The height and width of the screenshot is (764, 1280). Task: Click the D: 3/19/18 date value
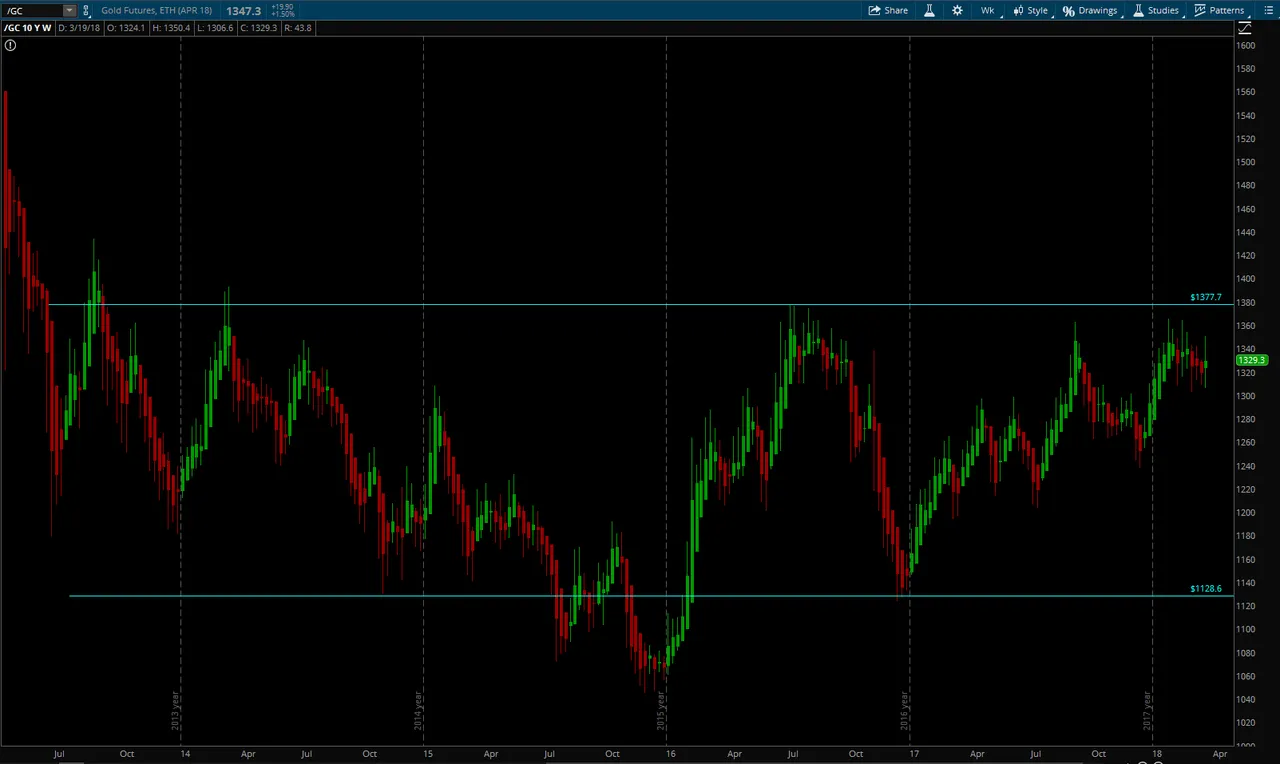pyautogui.click(x=80, y=28)
